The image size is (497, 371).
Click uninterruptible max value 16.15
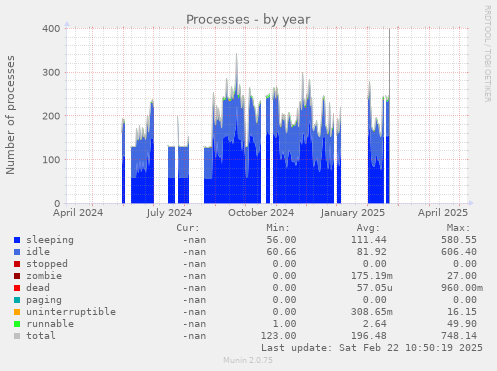tap(462, 312)
